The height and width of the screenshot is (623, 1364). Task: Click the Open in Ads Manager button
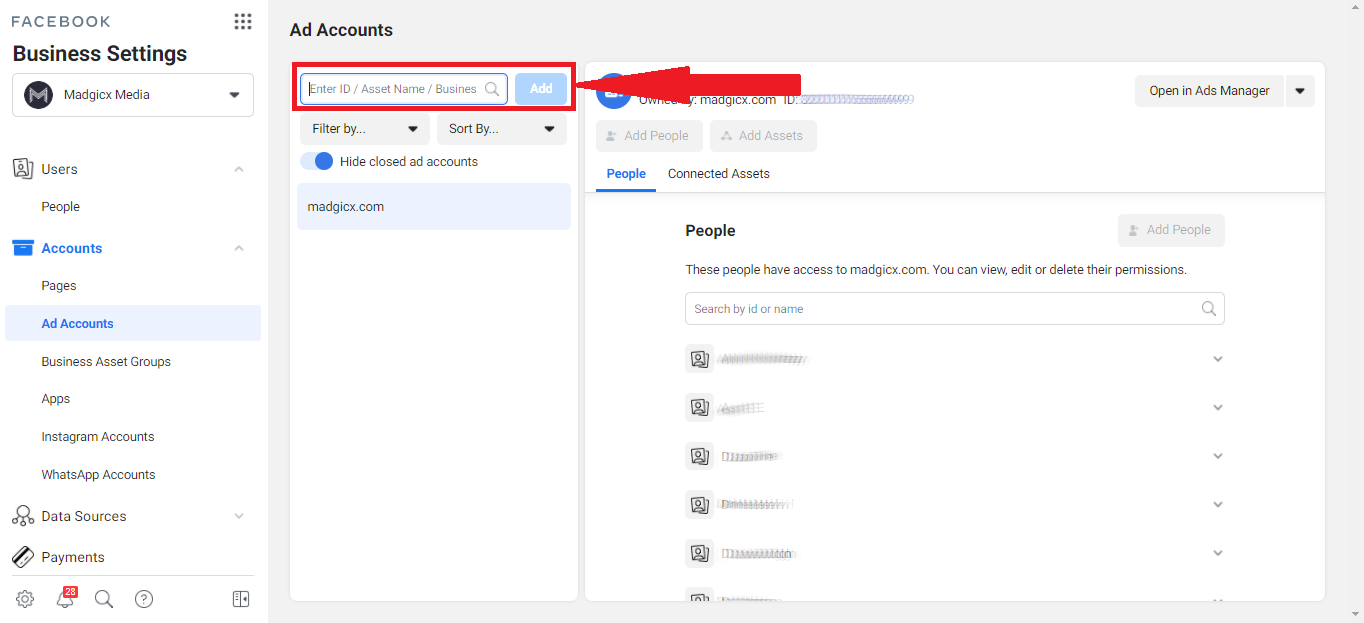1209,91
